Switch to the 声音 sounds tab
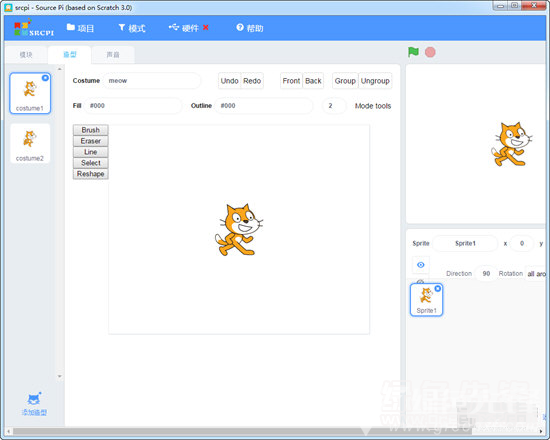The image size is (550, 440). (x=113, y=55)
